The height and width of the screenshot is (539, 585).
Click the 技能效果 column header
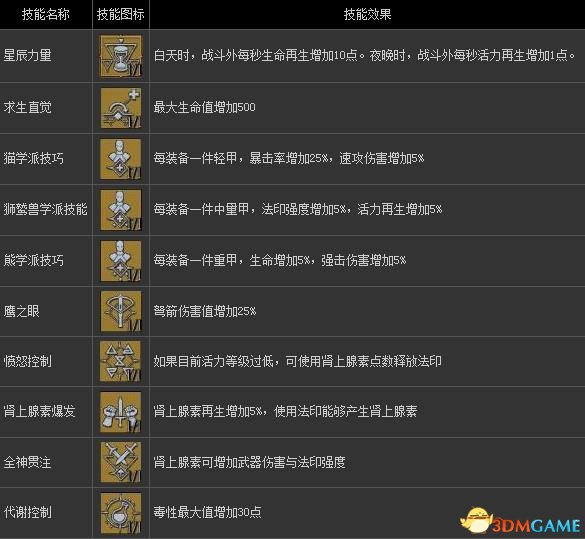click(x=367, y=14)
